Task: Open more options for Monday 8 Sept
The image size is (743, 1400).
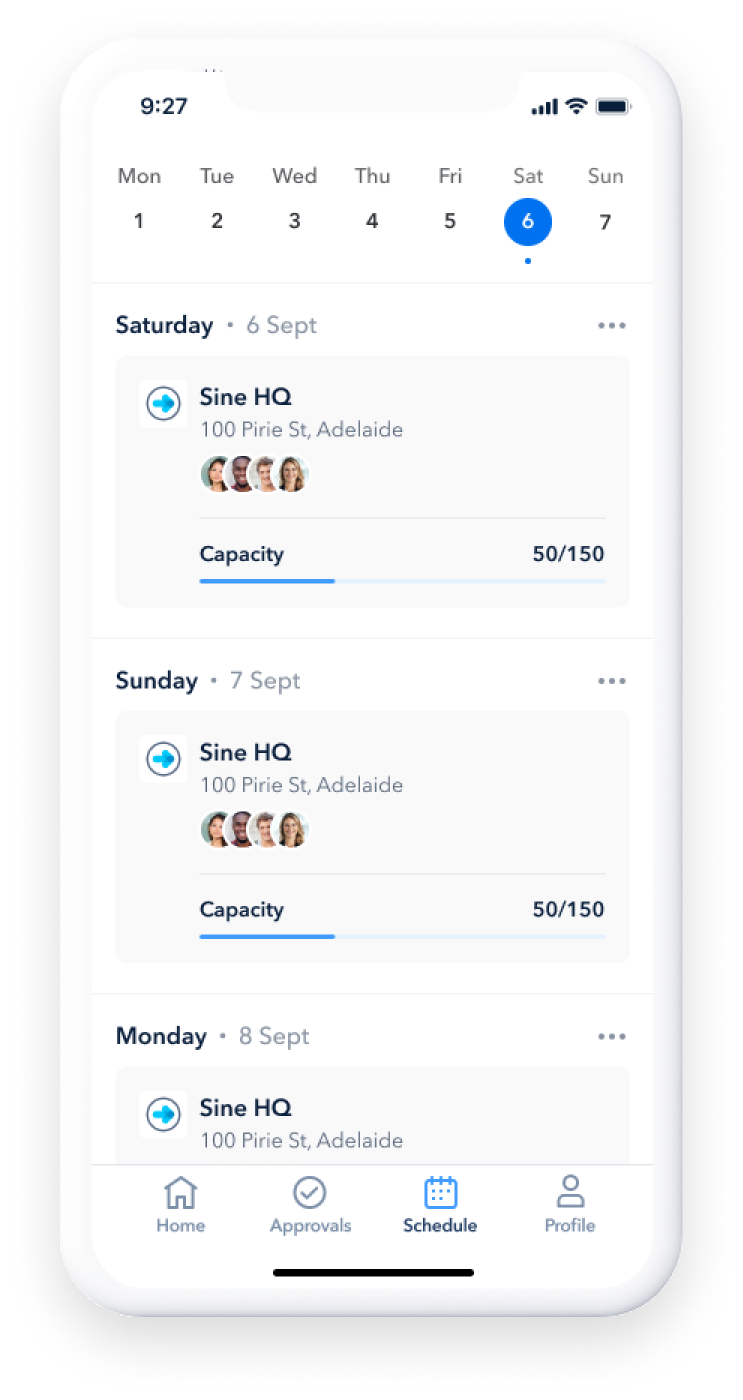Action: [x=611, y=1036]
